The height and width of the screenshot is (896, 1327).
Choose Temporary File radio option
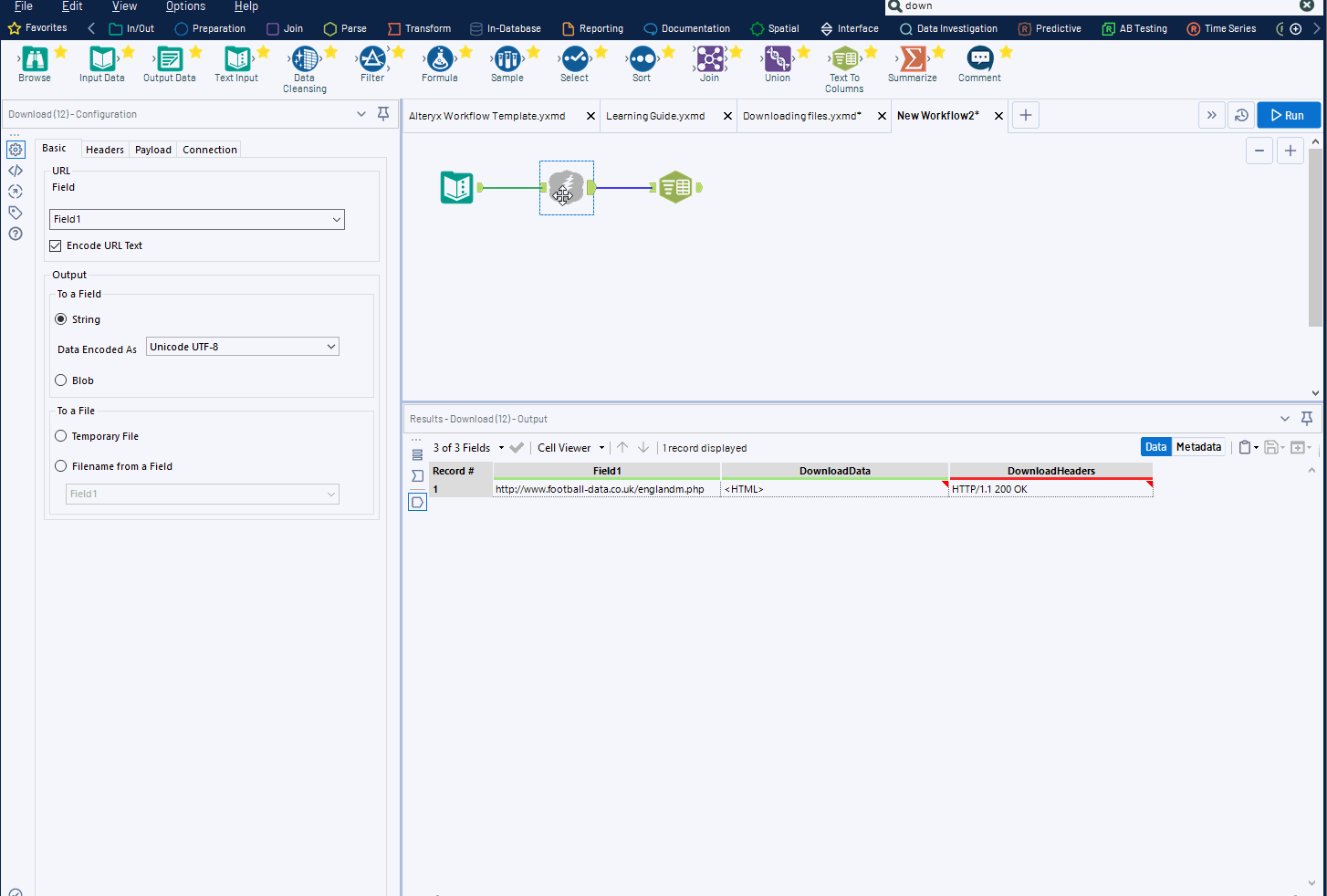click(61, 436)
